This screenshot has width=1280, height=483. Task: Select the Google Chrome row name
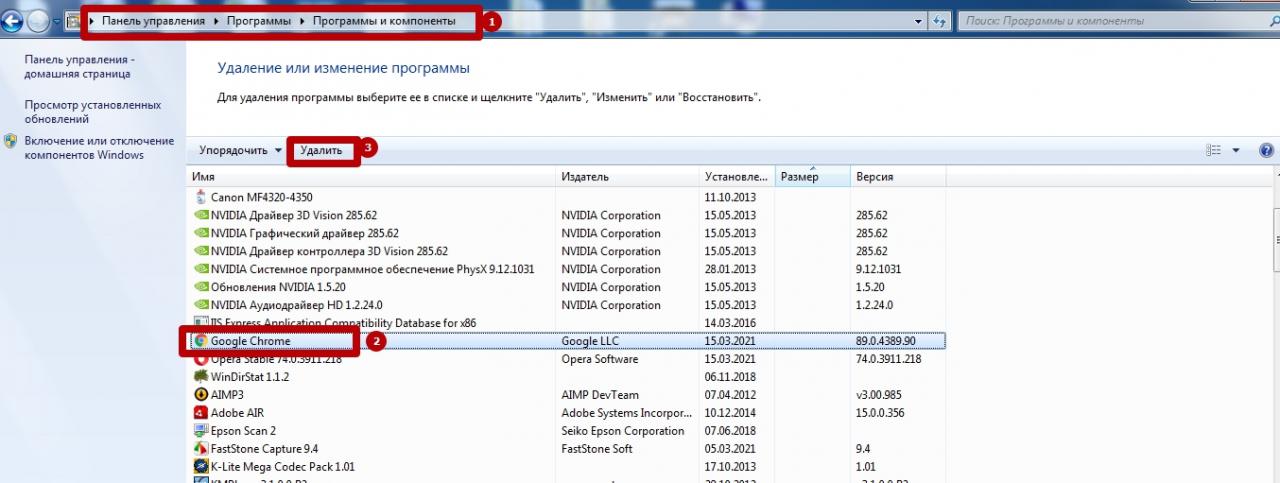(250, 341)
